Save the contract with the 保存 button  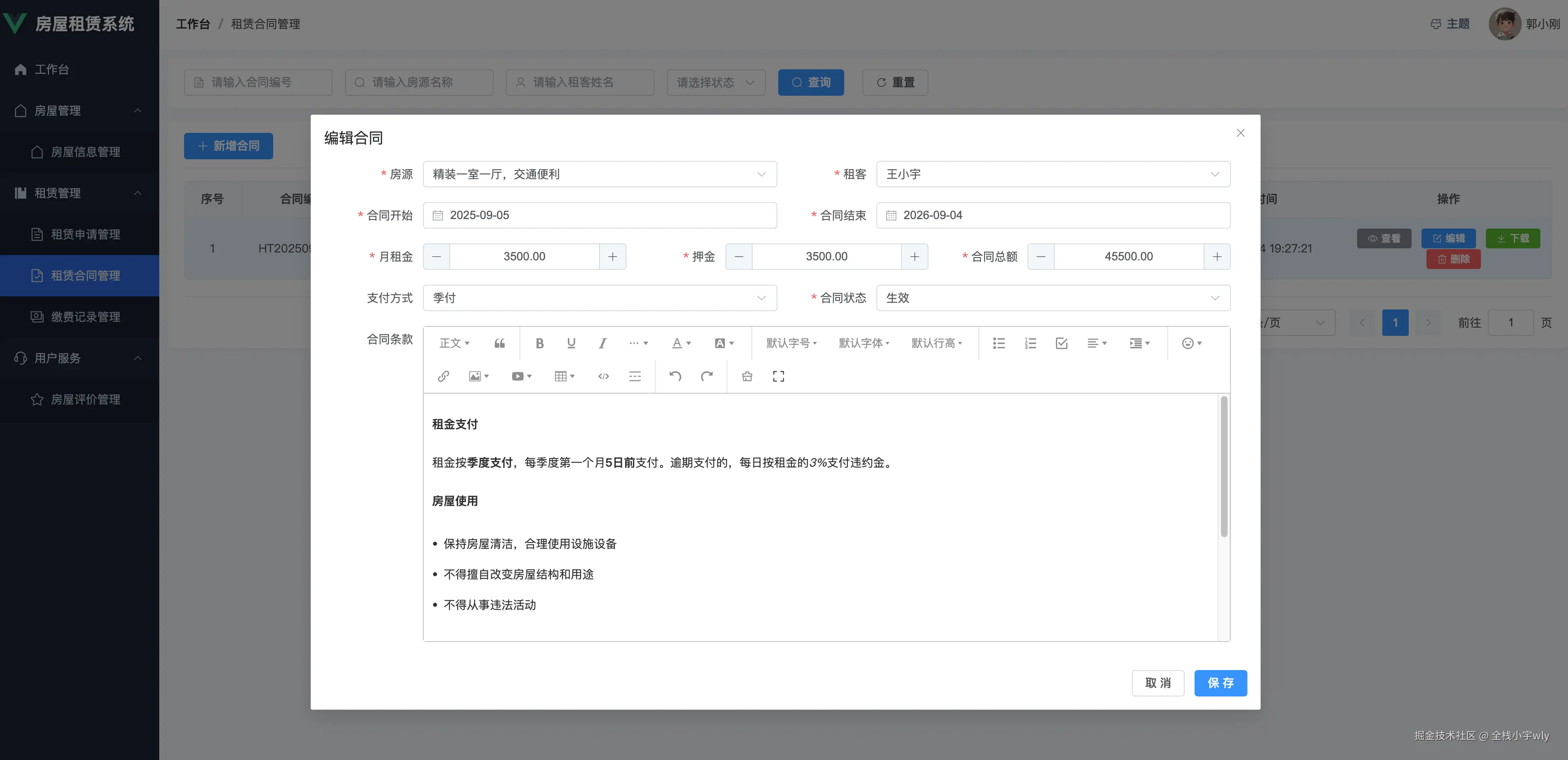coord(1220,683)
